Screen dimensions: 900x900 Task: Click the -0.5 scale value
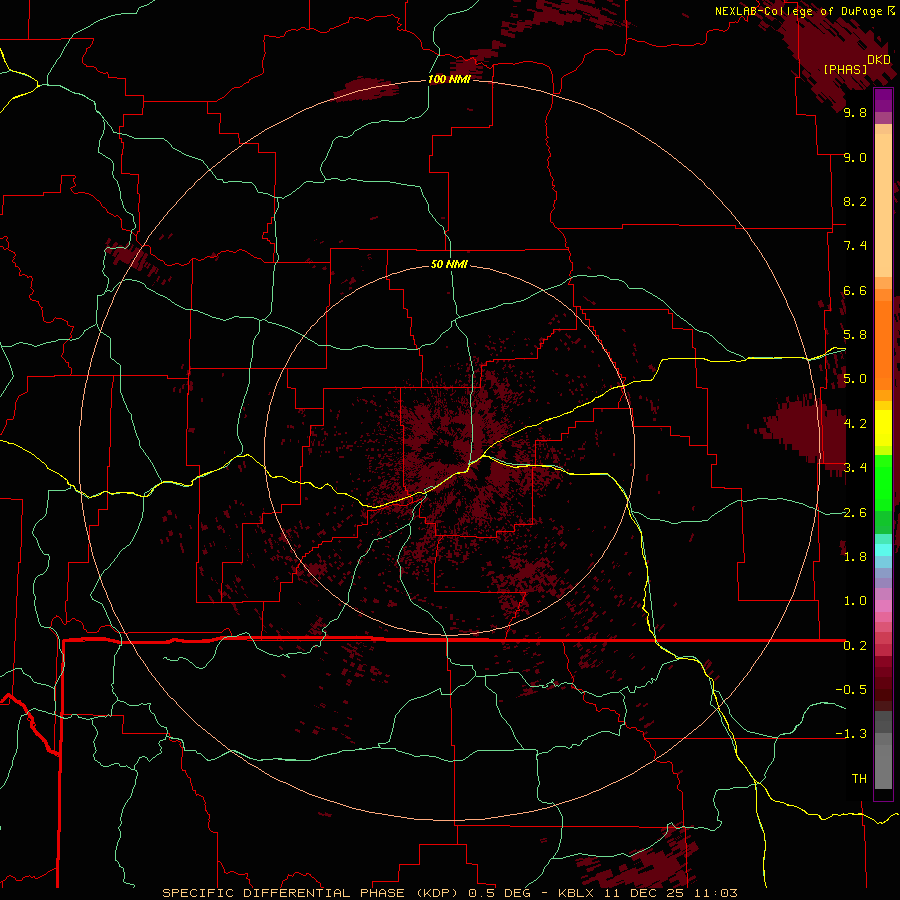click(851, 690)
